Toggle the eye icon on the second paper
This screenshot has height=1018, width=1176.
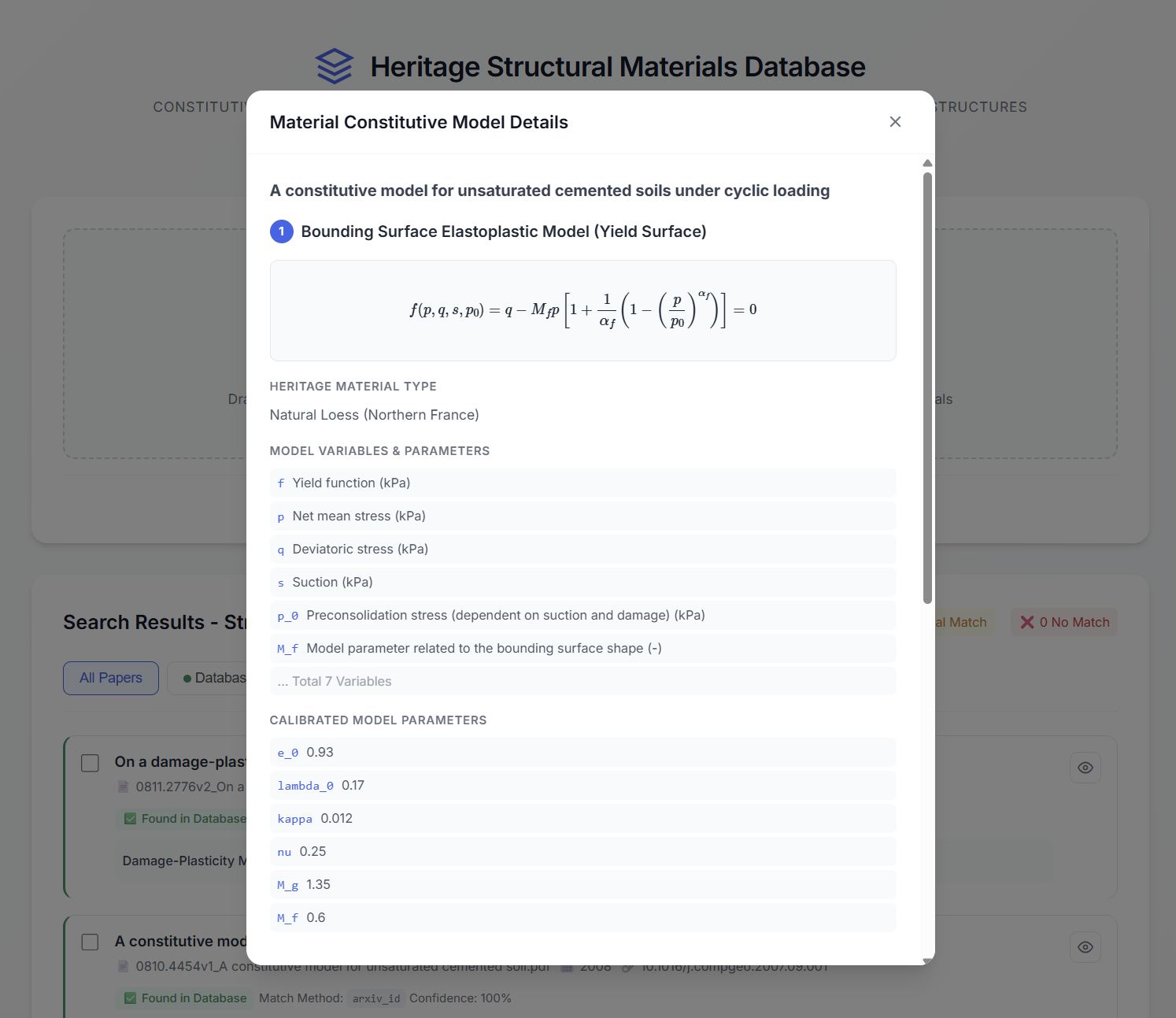1085,947
